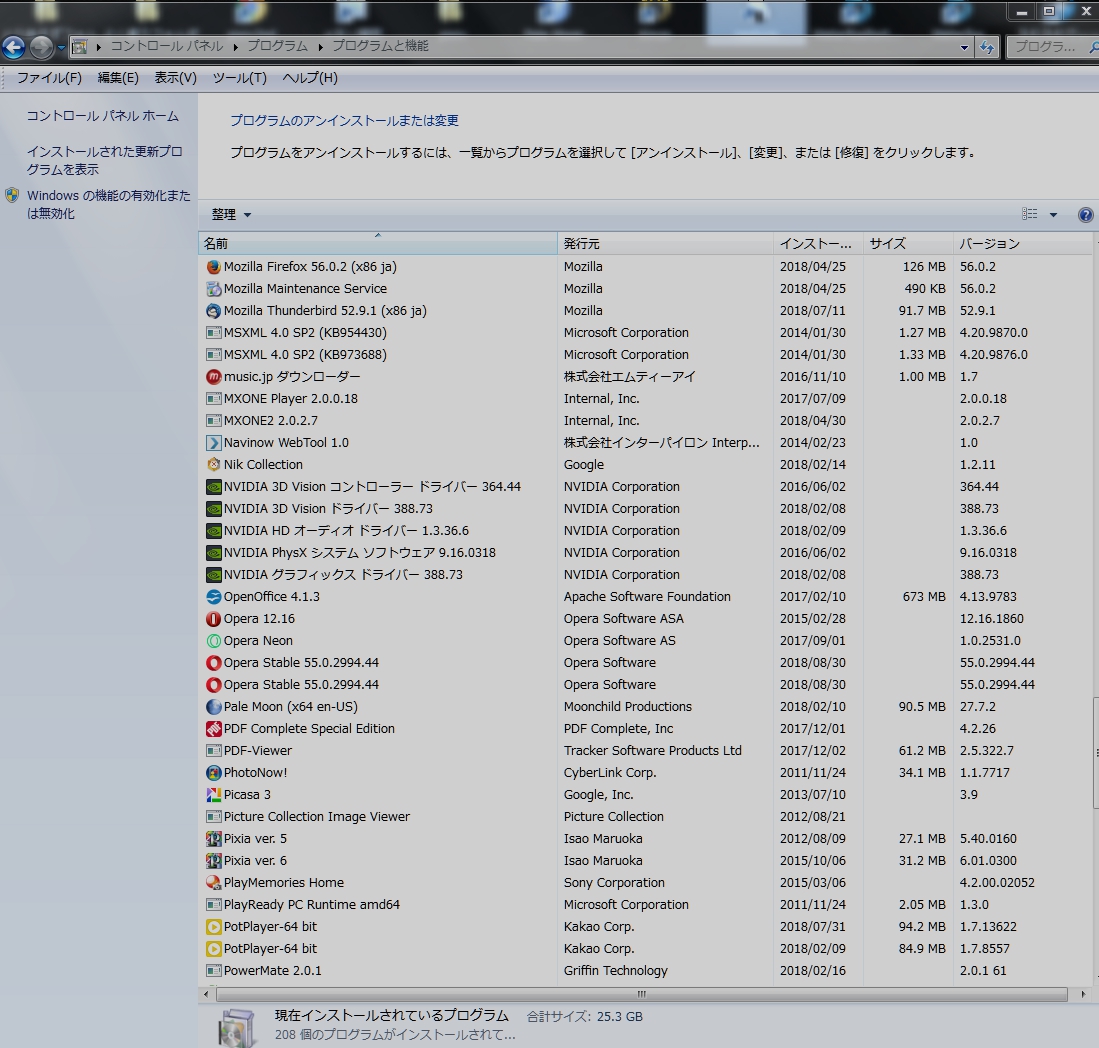
Task: Select the Mozilla Thunderbird program icon
Action: pos(213,311)
